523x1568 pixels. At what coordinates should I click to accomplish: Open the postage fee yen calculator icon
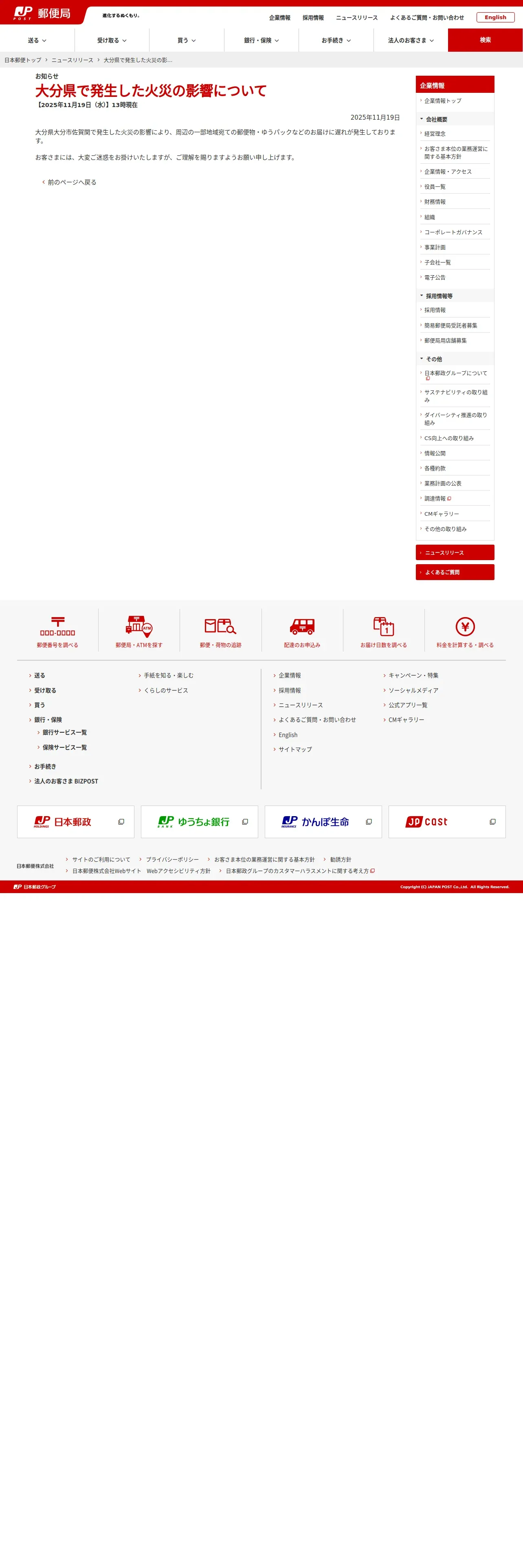tap(465, 626)
